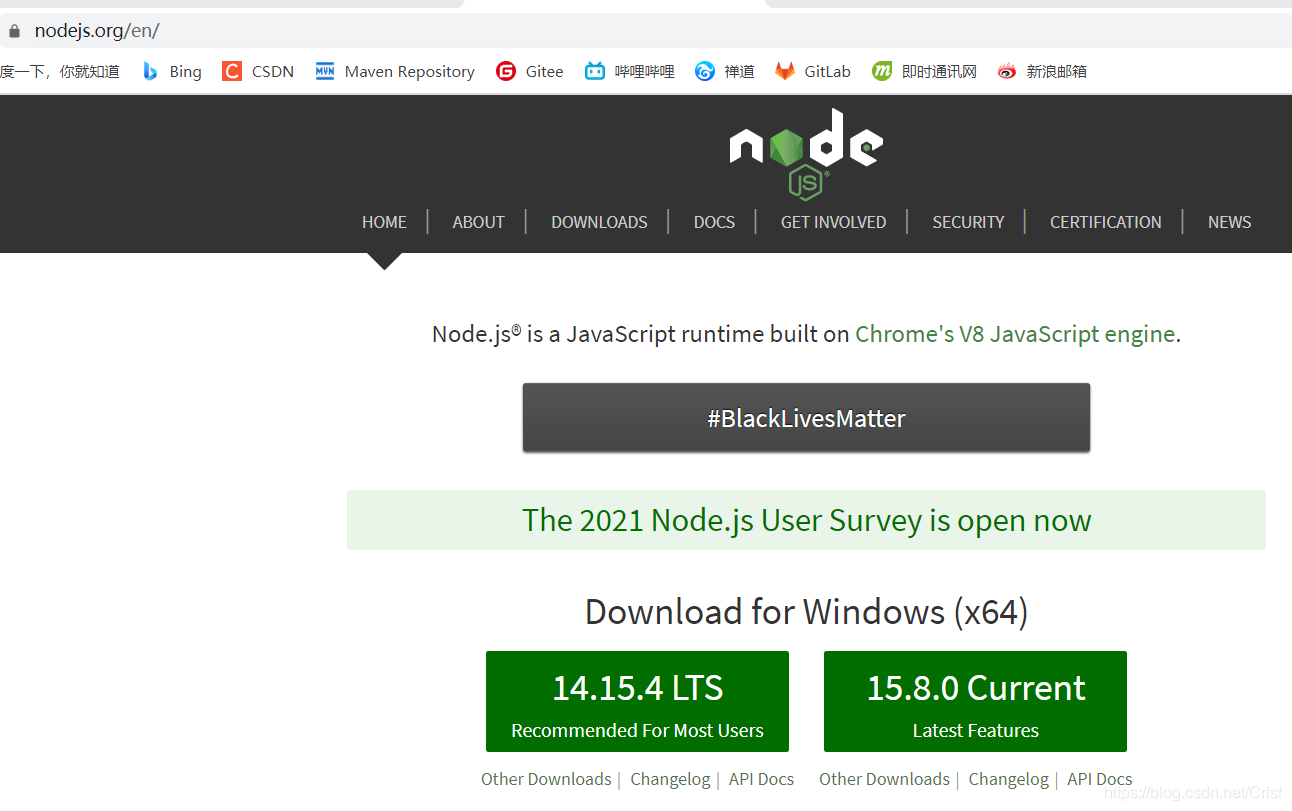This screenshot has height=811, width=1292.
Task: Click the lock icon in address bar
Action: click(14, 31)
